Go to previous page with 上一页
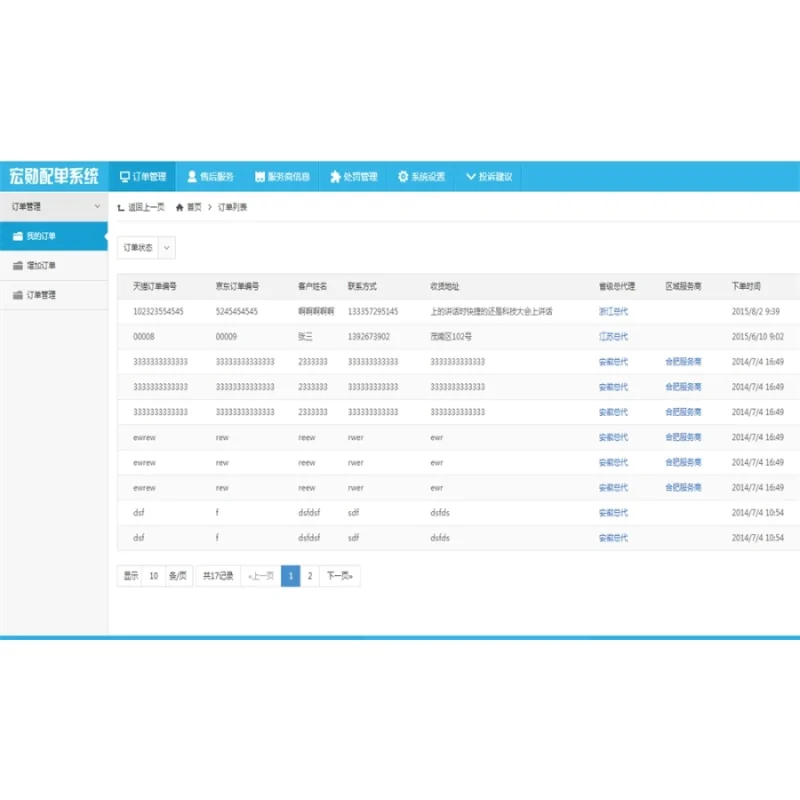The width and height of the screenshot is (800, 800). (261, 576)
